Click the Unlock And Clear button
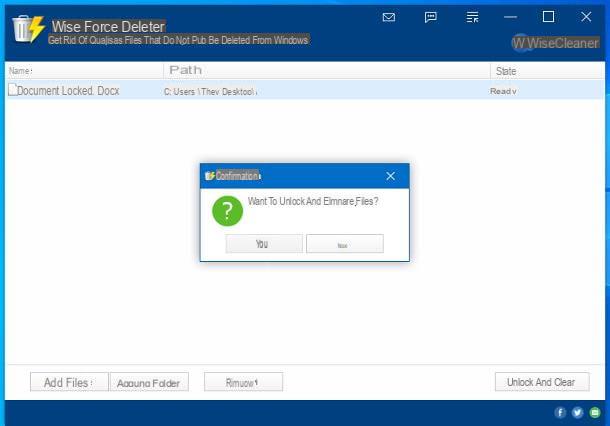Screen dimensions: 610x426 coord(542,382)
